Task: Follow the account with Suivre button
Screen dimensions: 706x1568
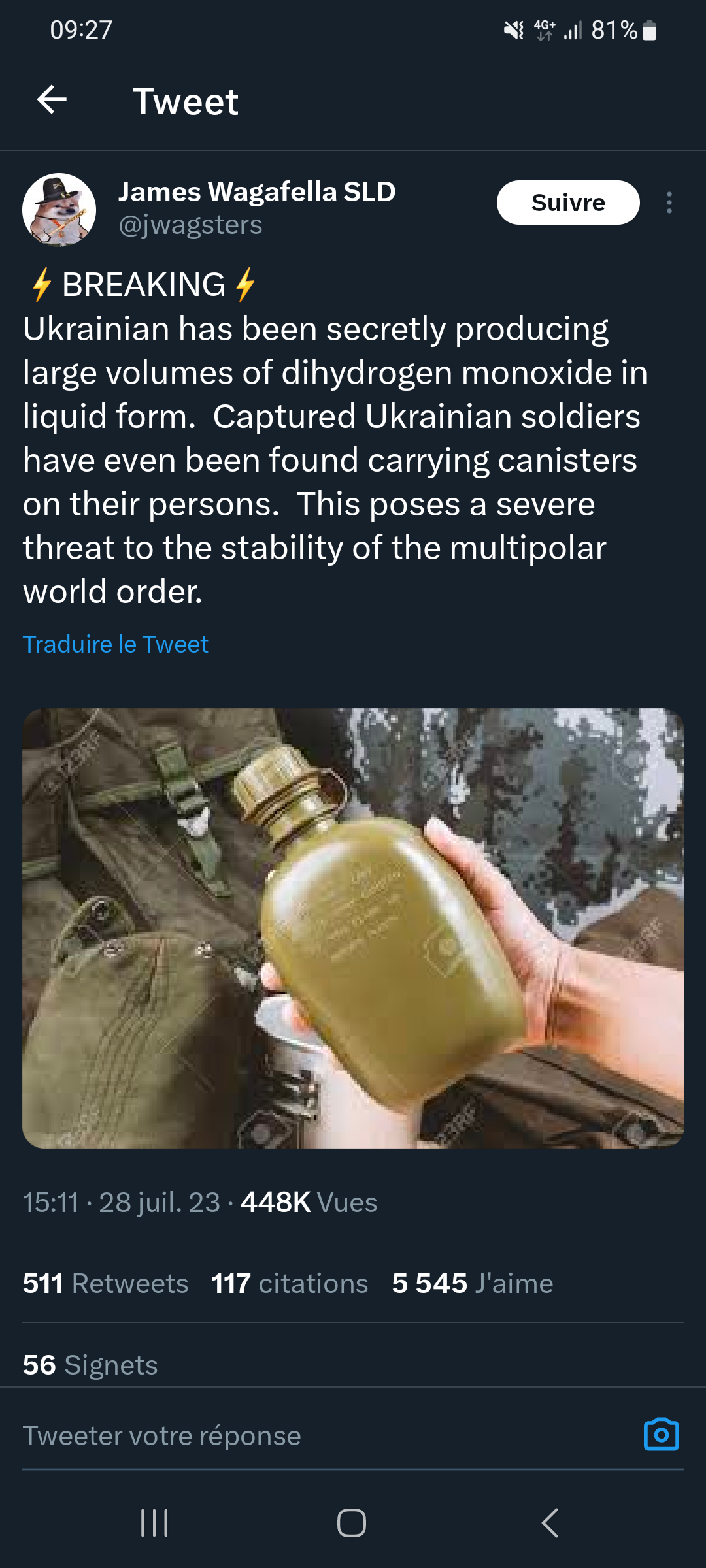Action: click(568, 203)
